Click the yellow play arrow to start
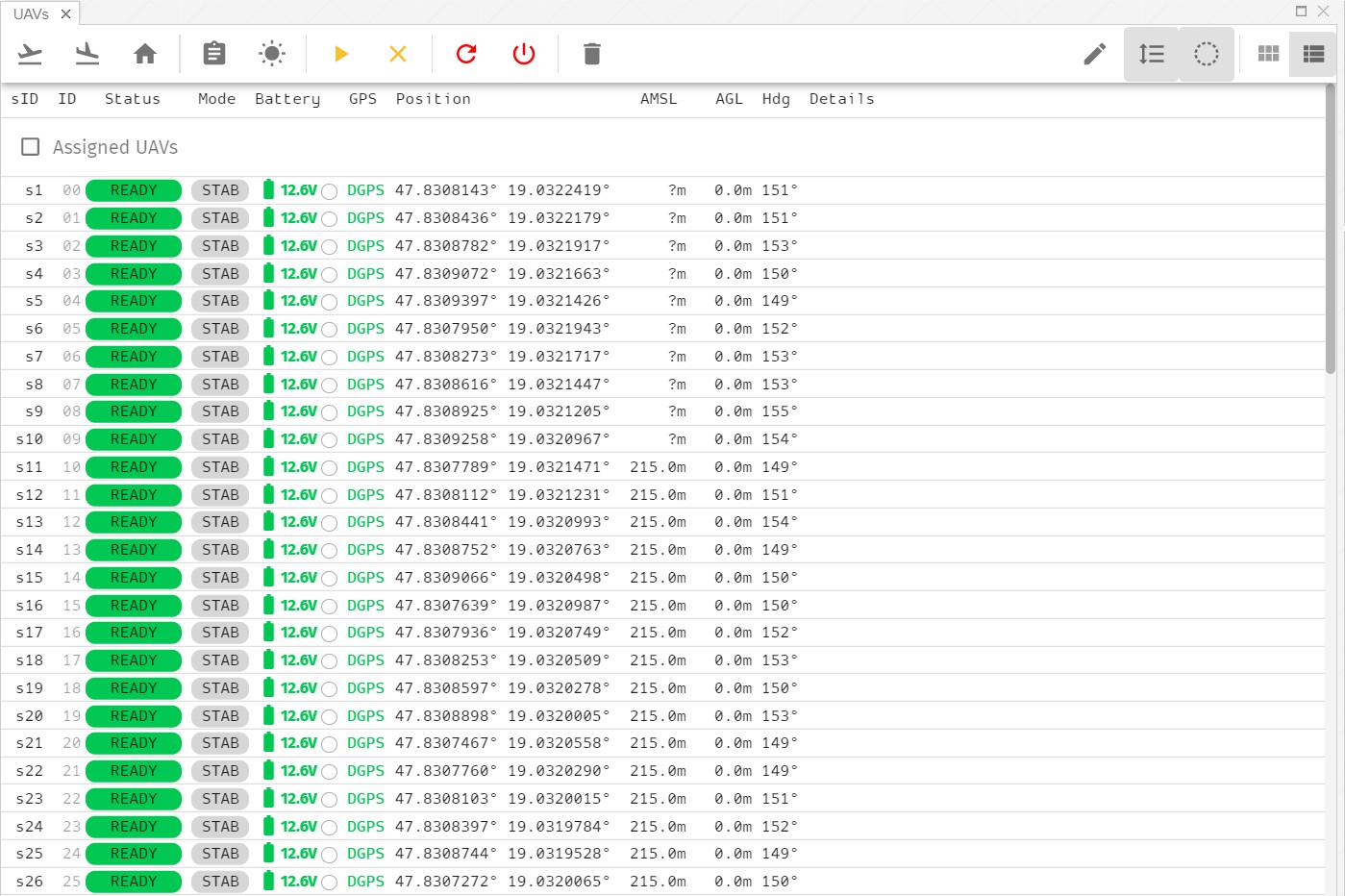The image size is (1345, 896). point(341,54)
